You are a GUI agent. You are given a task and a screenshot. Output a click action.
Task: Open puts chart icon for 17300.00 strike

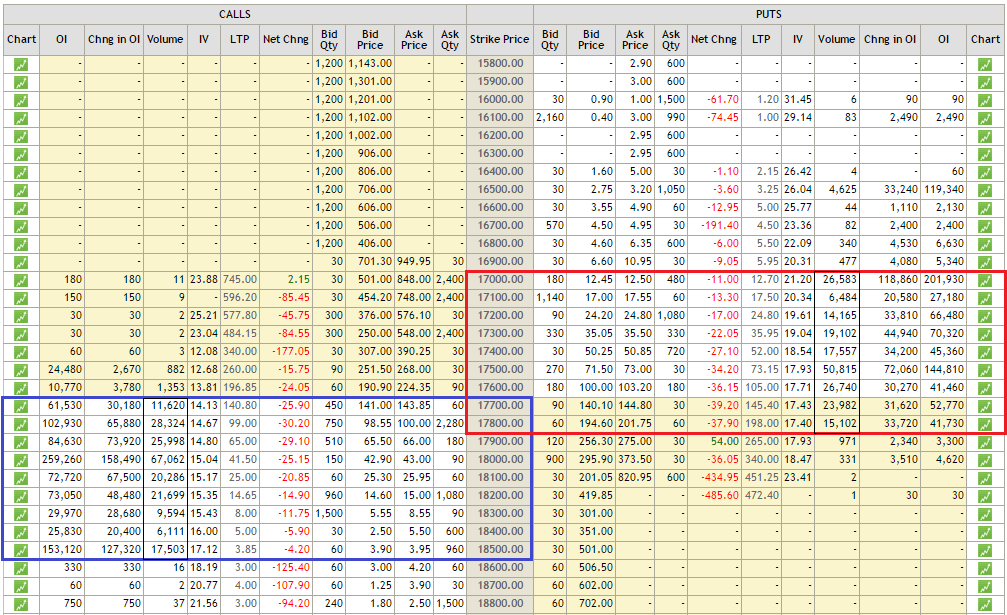[x=985, y=334]
